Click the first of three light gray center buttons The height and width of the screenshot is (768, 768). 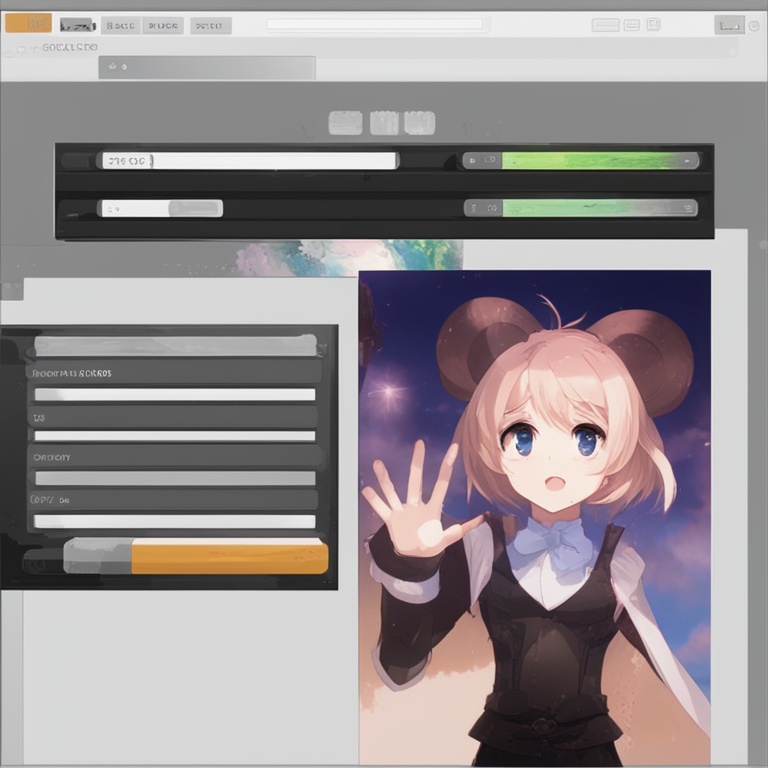click(345, 123)
